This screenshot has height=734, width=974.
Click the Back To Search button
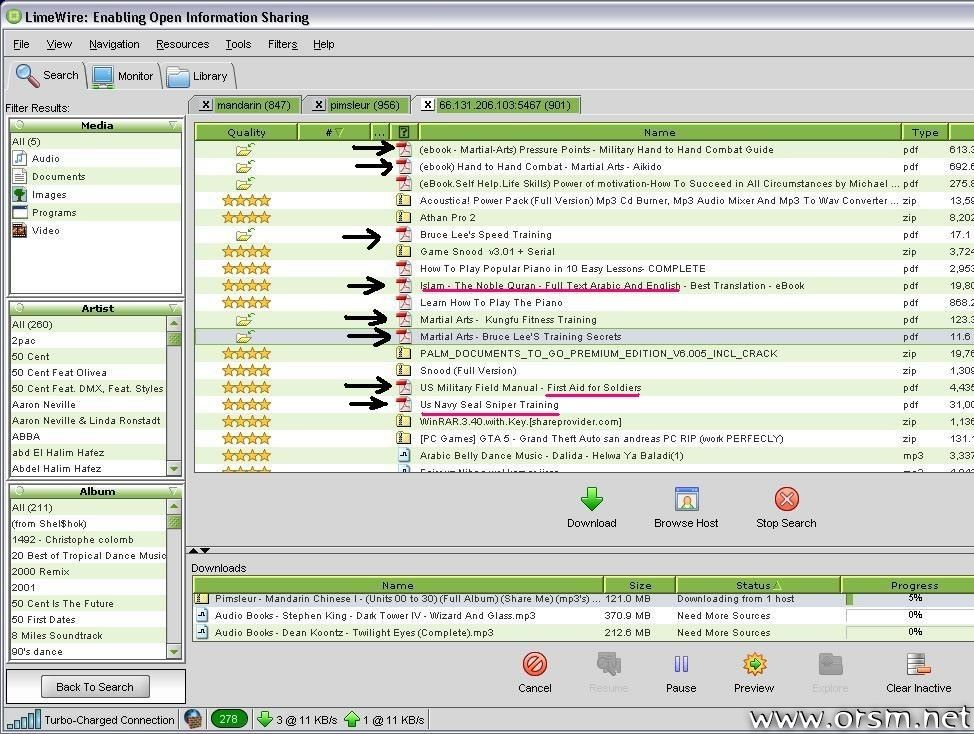(x=95, y=687)
